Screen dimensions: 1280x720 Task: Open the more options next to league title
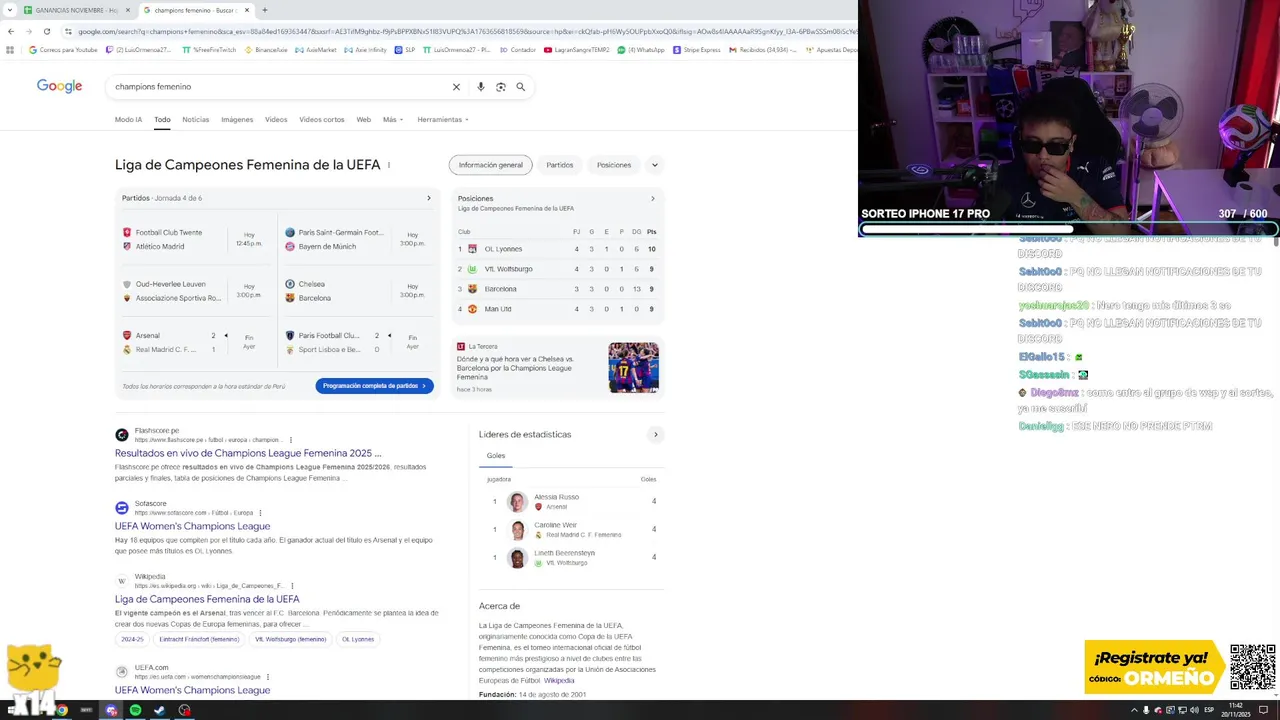point(388,165)
